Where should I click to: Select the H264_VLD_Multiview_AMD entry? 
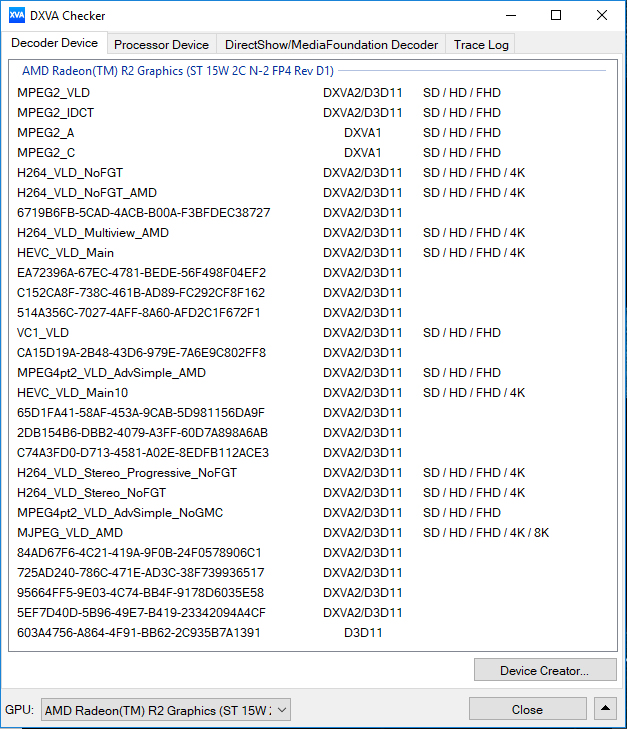(93, 233)
